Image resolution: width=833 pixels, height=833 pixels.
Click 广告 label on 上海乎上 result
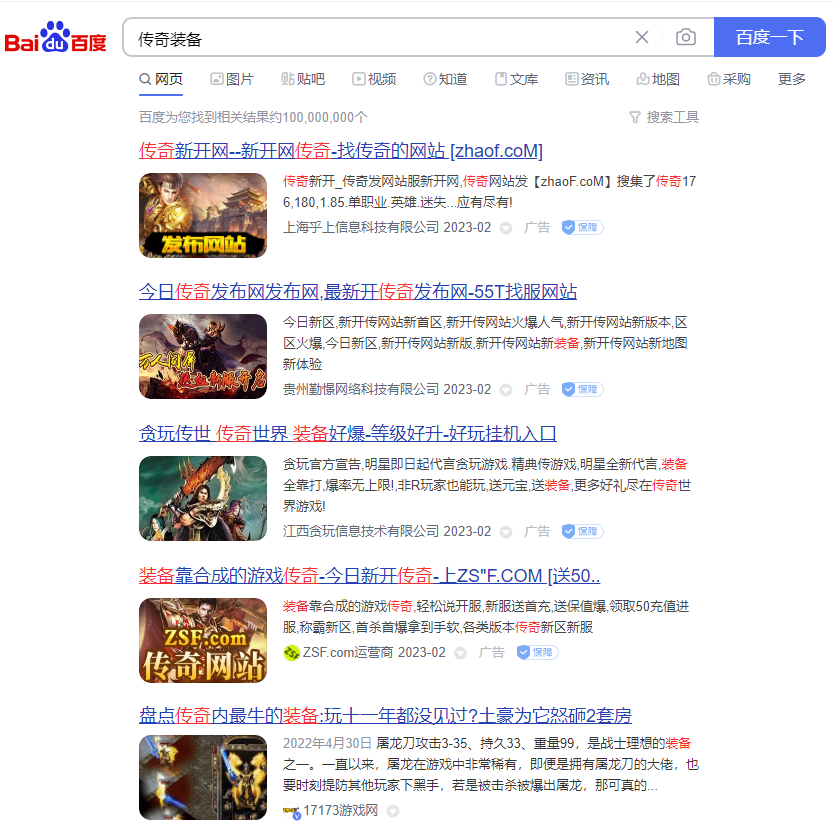[537, 227]
